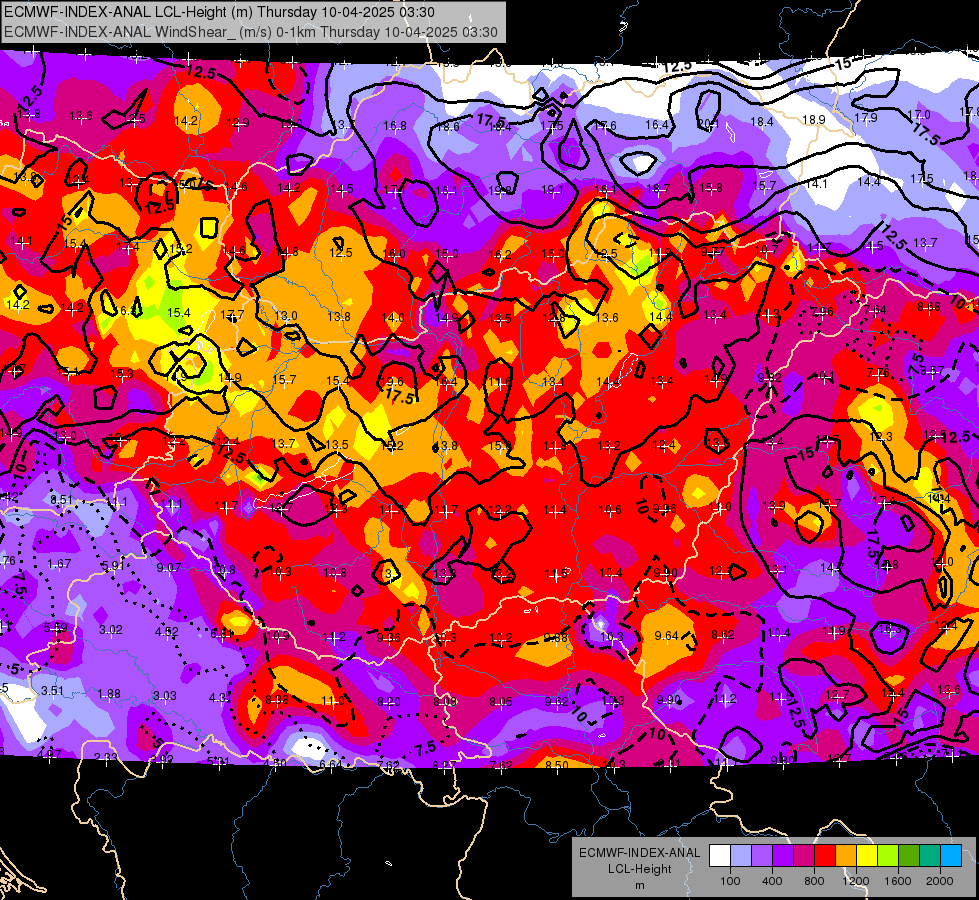Click the wind shear value '8.62'
This screenshot has width=979, height=900.
pos(723,635)
